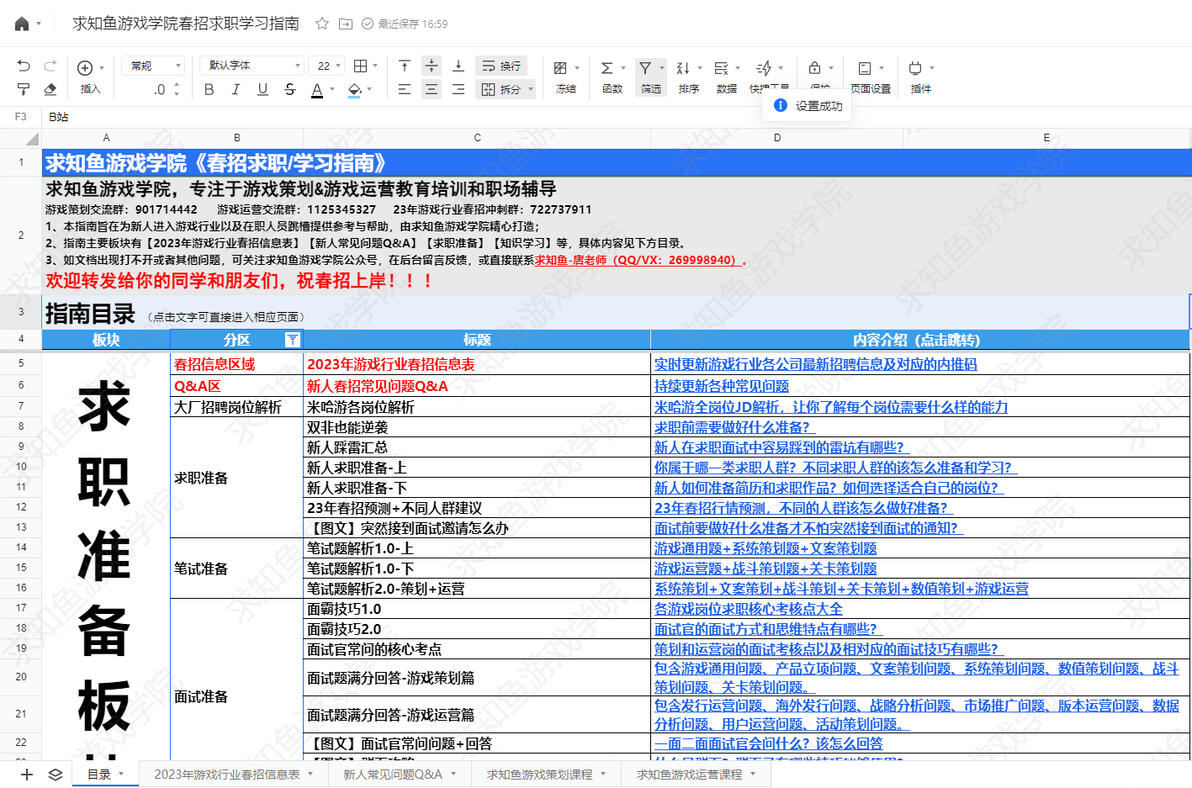This screenshot has height=788, width=1192.
Task: Select cell 面霸技巧1.0
Action: [477, 609]
